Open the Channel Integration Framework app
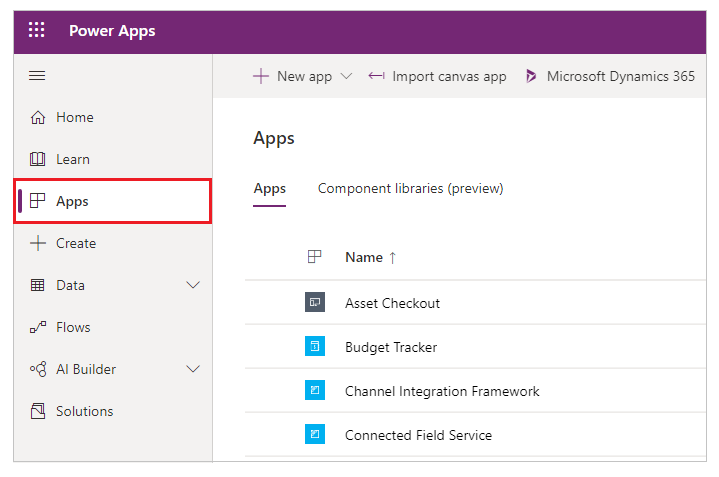Viewport: 719px width, 477px height. point(442,391)
